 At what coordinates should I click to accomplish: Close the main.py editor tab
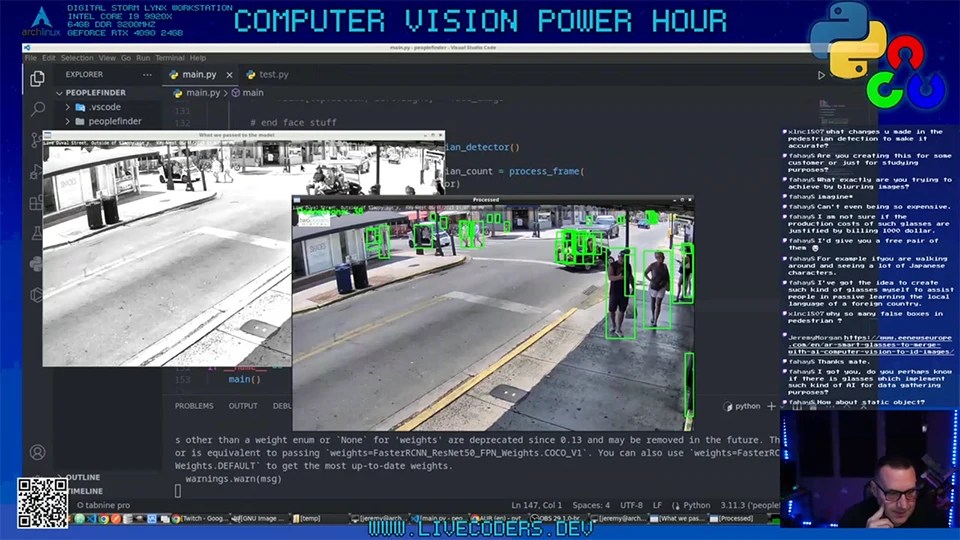(230, 75)
